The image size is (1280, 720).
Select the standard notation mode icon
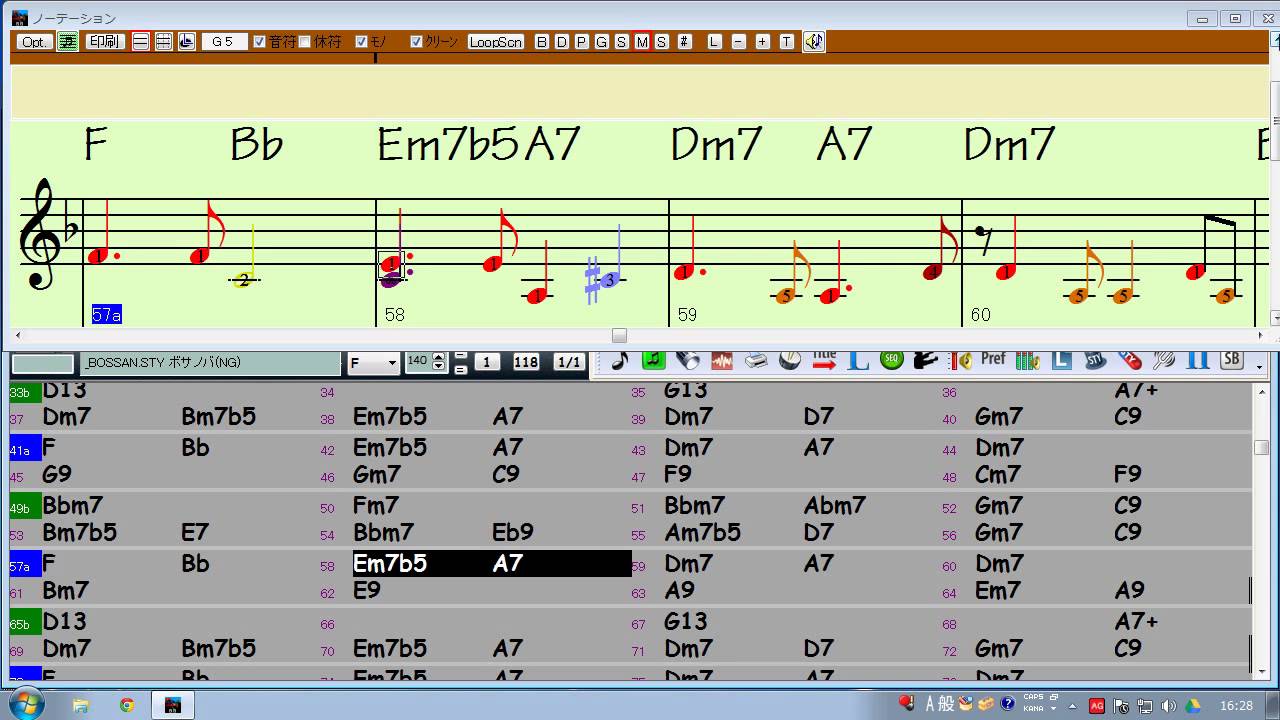[141, 42]
